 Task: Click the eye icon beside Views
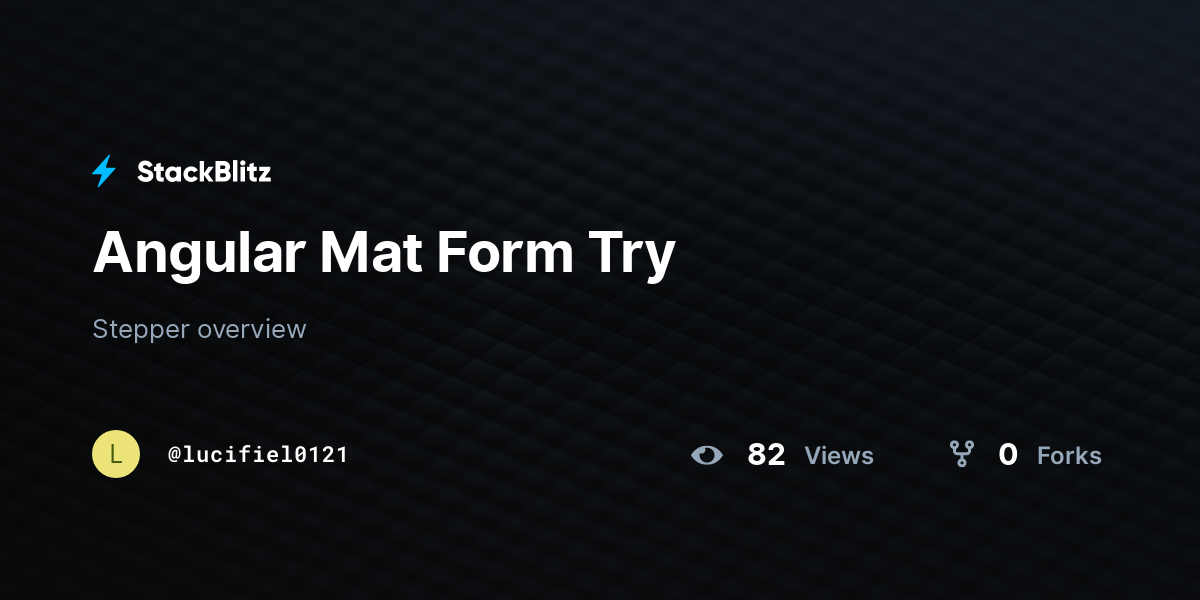click(707, 455)
